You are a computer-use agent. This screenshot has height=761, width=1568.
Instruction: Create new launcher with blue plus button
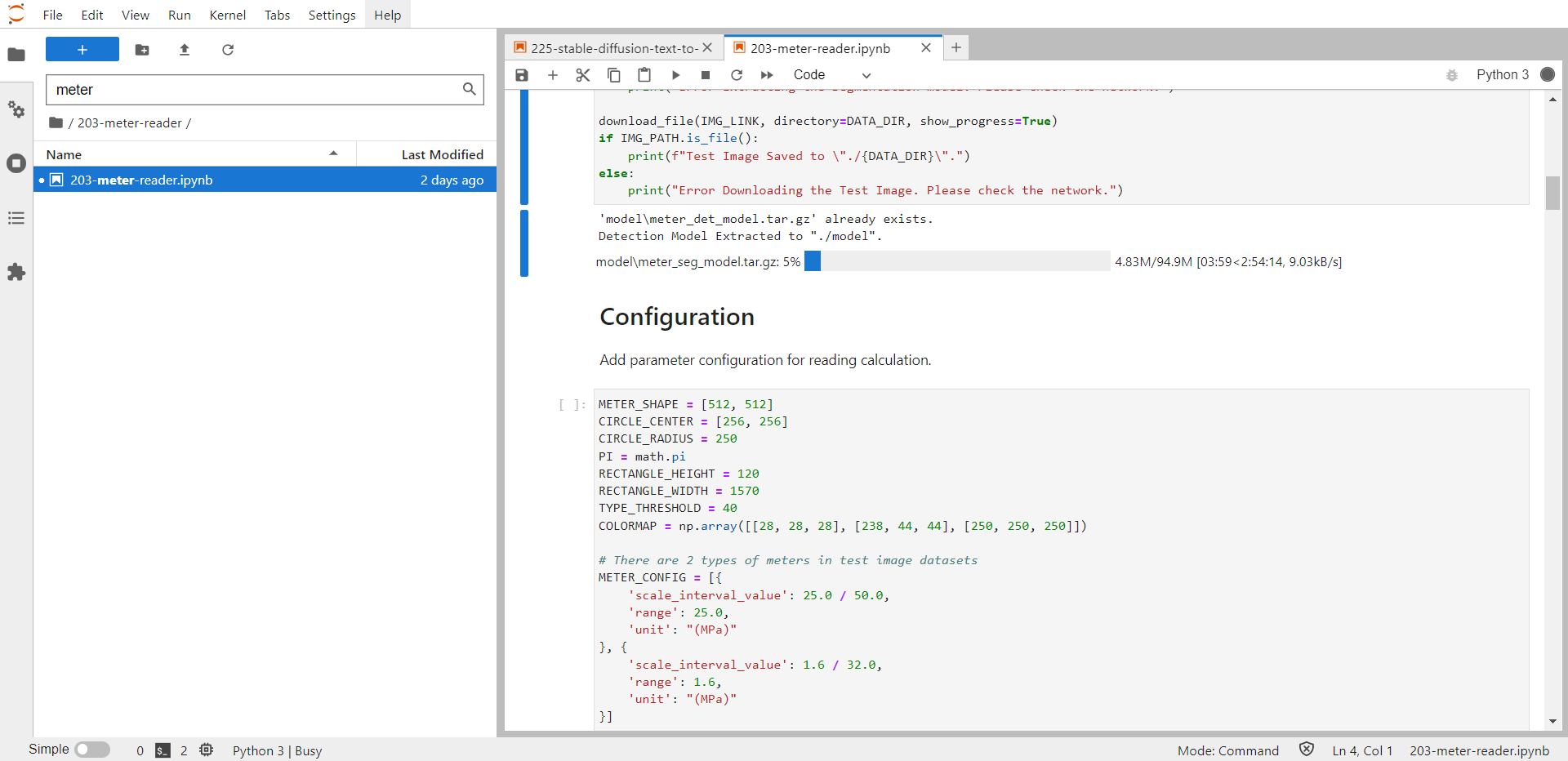82,49
